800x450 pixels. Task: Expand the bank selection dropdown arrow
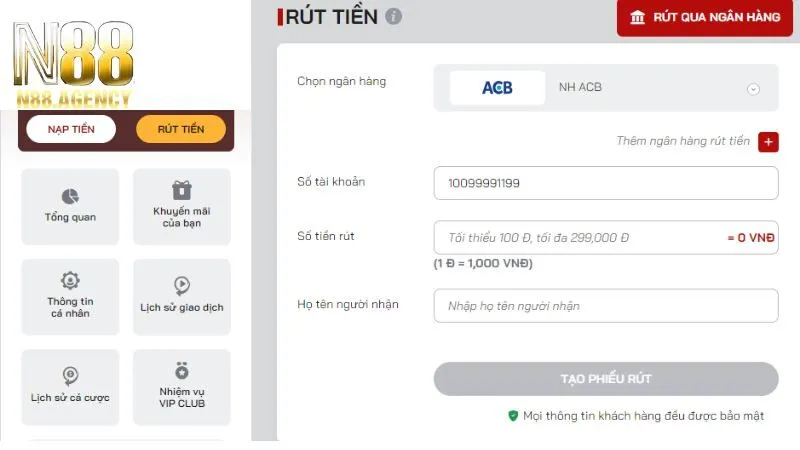click(x=754, y=88)
